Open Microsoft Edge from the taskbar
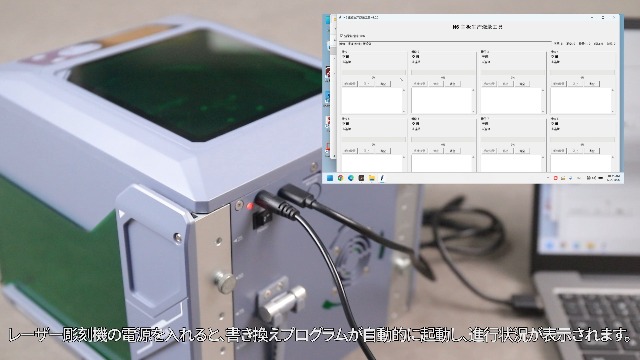640x360 pixels. [351, 178]
